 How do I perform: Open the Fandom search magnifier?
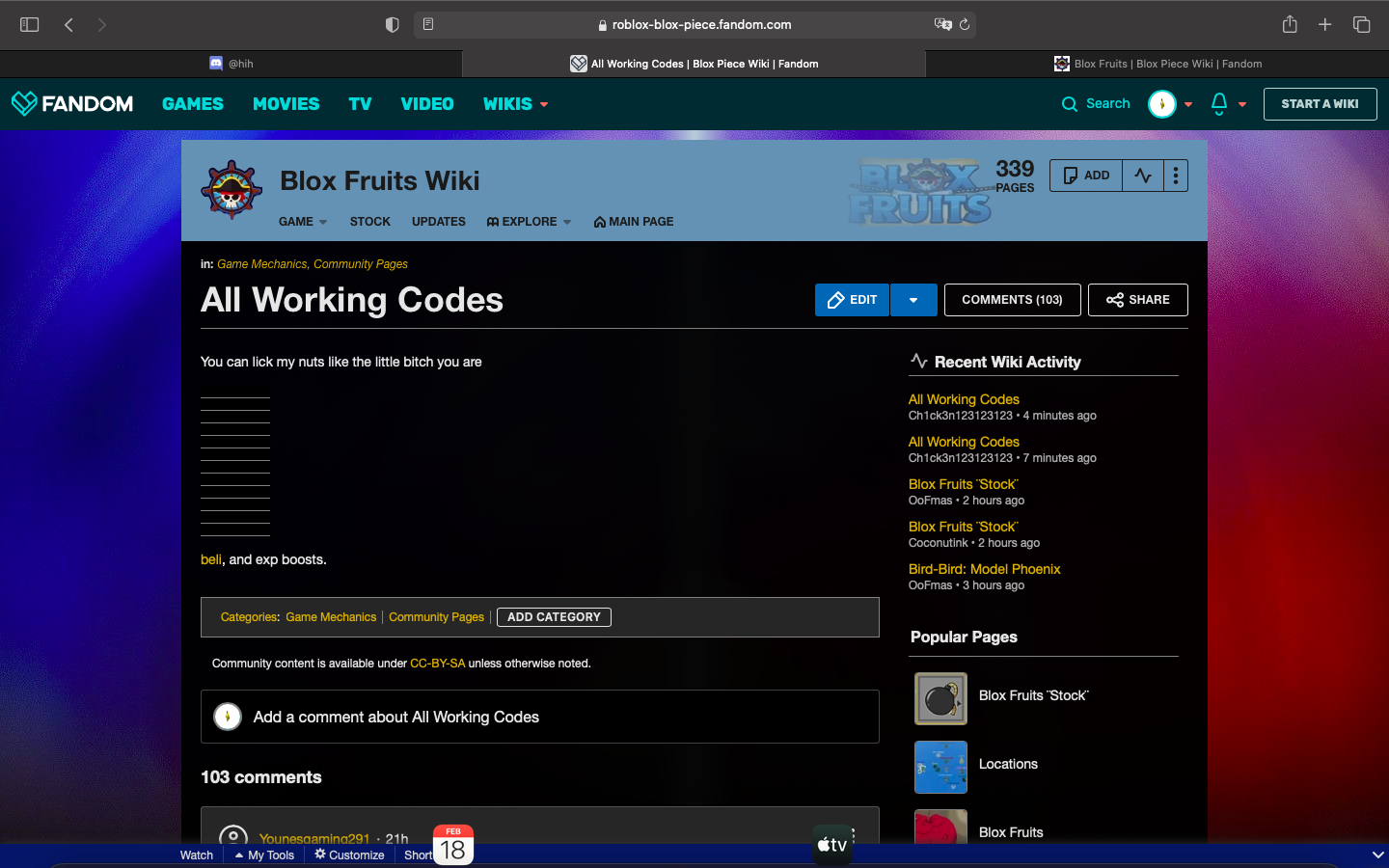[1069, 104]
